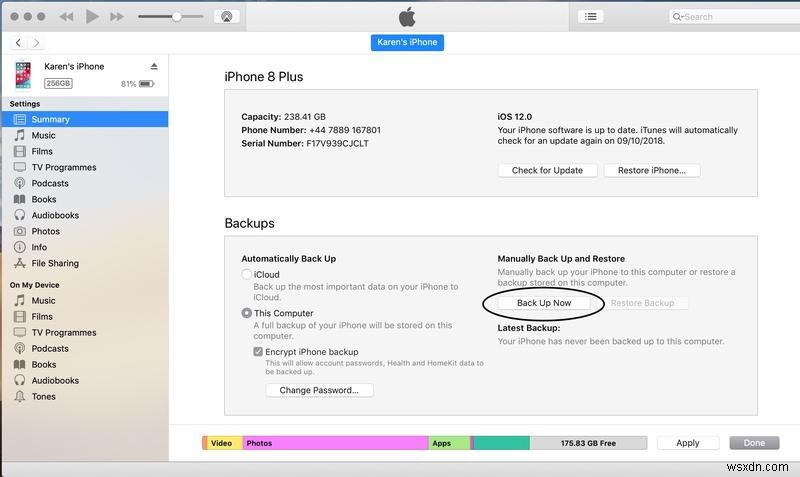Click the Karen's iPhone device tab

(x=407, y=42)
